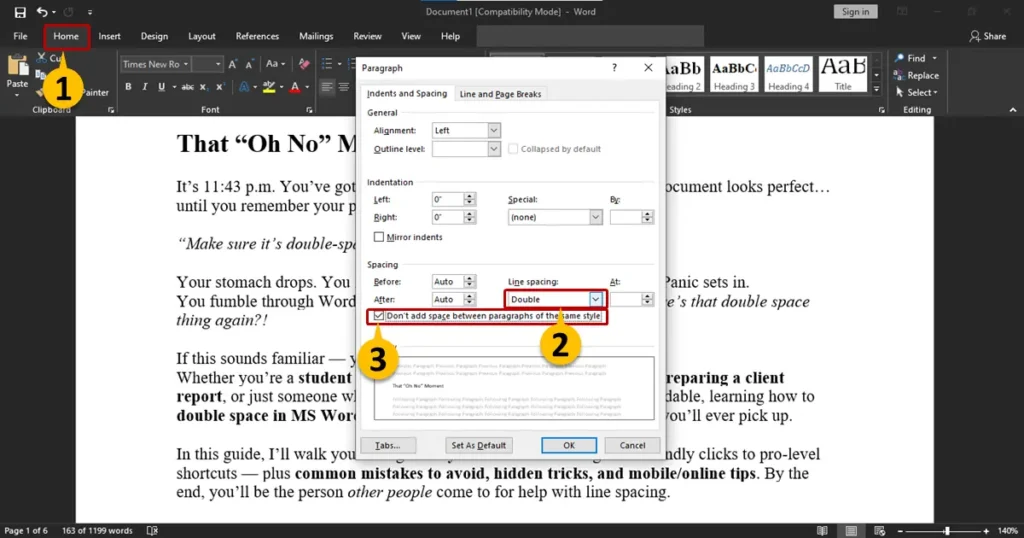The height and width of the screenshot is (538, 1024).
Task: Insert a bulleted list
Action: coord(327,64)
